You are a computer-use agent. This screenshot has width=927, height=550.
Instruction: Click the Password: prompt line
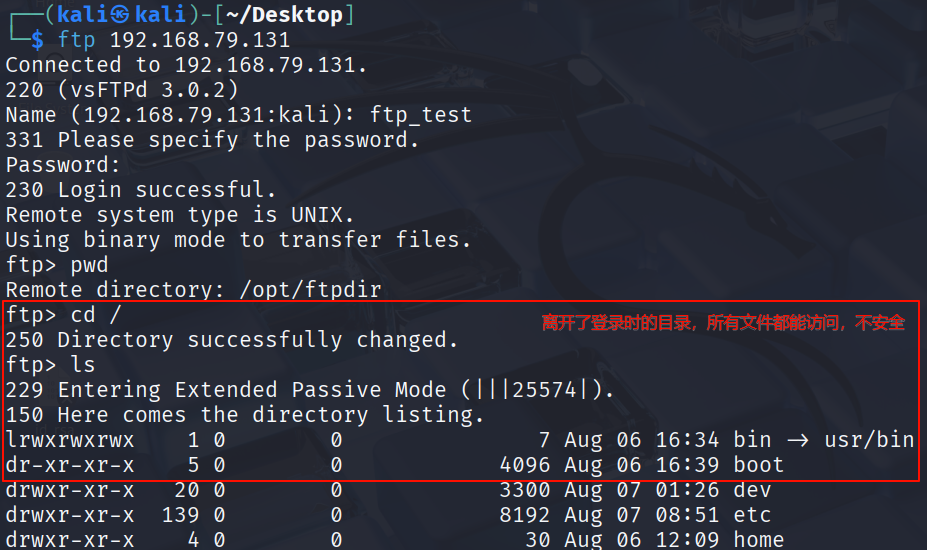coord(63,165)
